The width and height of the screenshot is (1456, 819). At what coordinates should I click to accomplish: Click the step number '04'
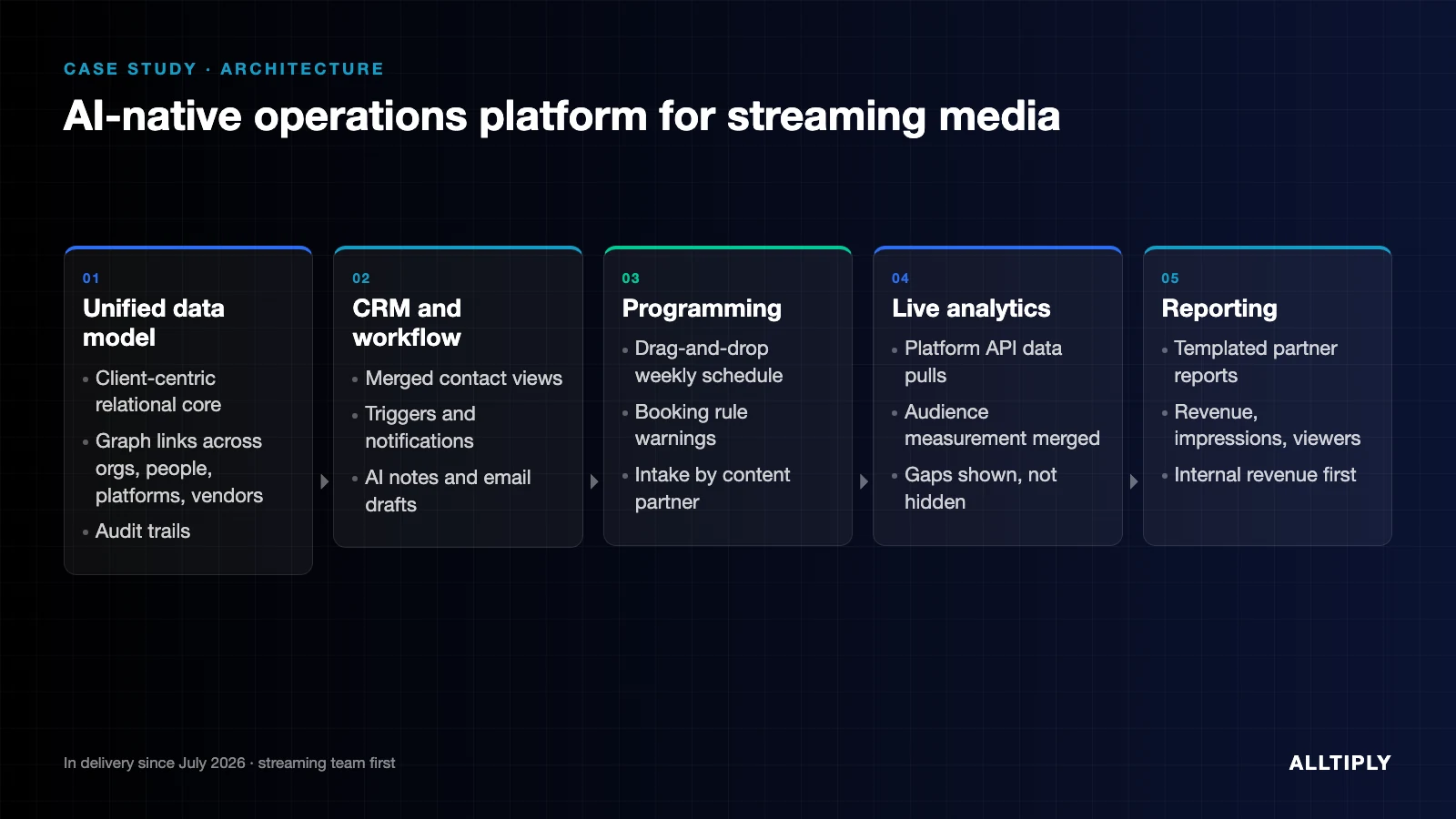(x=901, y=278)
